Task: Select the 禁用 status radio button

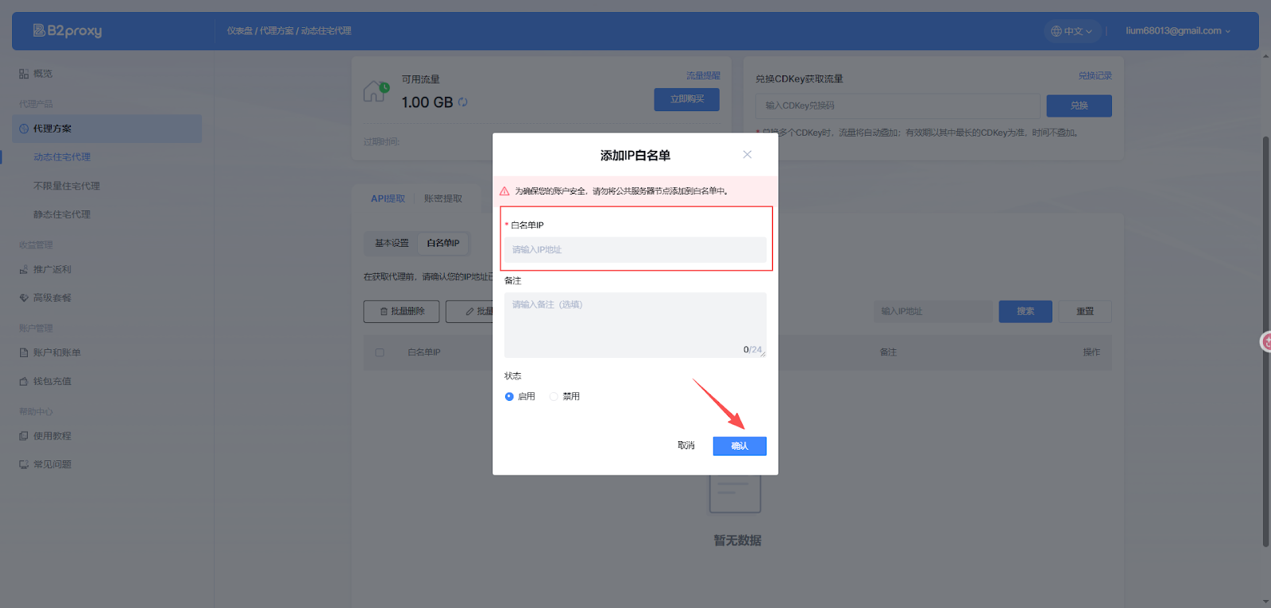Action: (554, 397)
